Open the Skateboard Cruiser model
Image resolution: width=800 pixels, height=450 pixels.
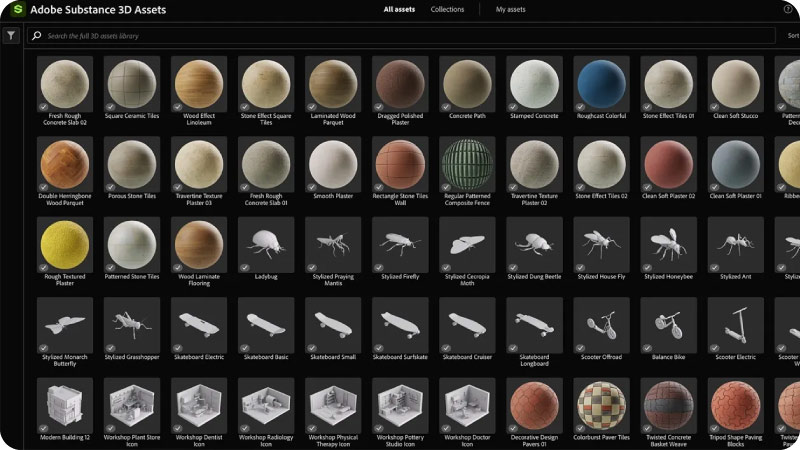467,325
